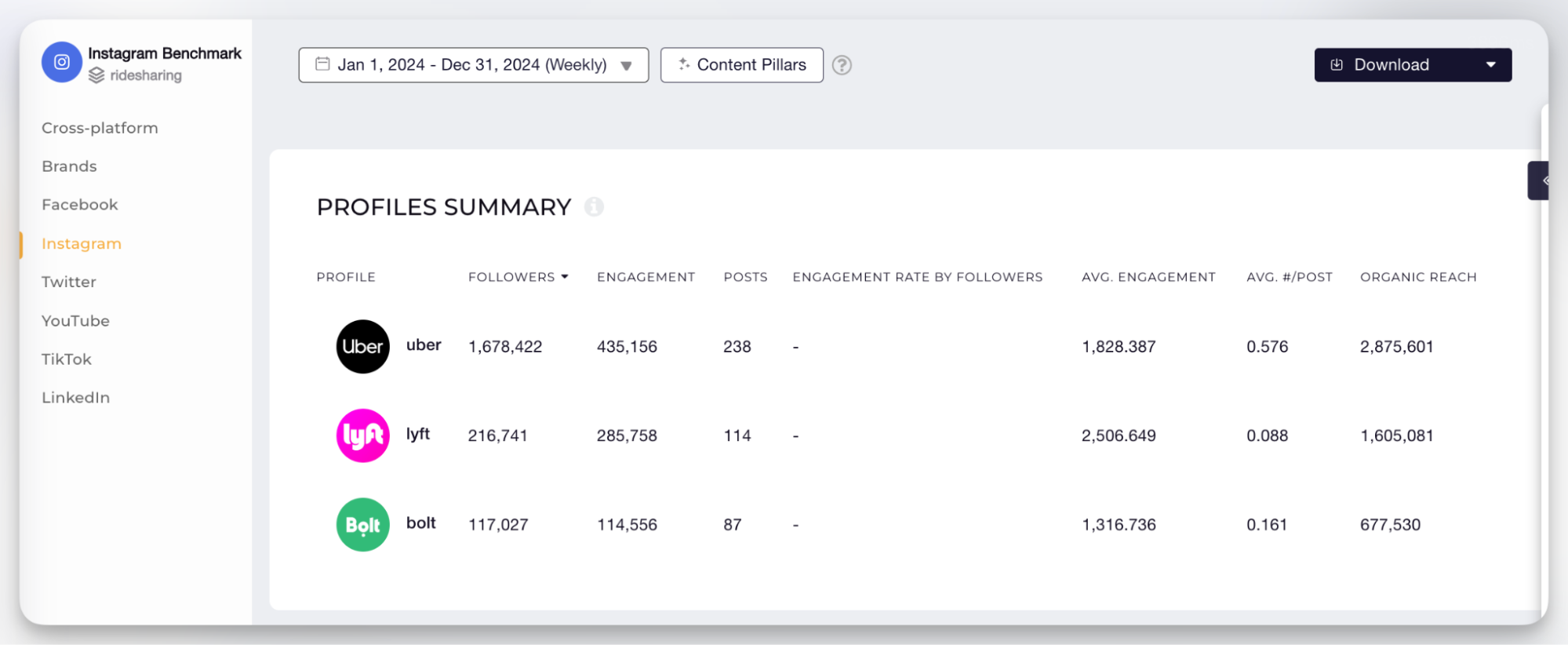Sort by Followers column arrow

point(565,277)
